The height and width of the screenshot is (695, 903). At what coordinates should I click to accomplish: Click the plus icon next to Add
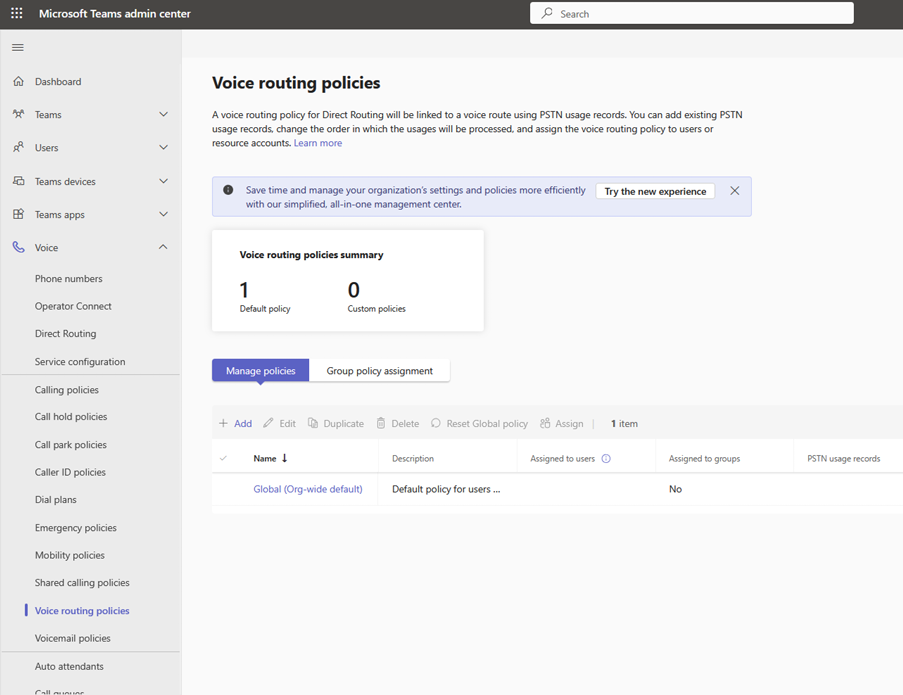223,423
